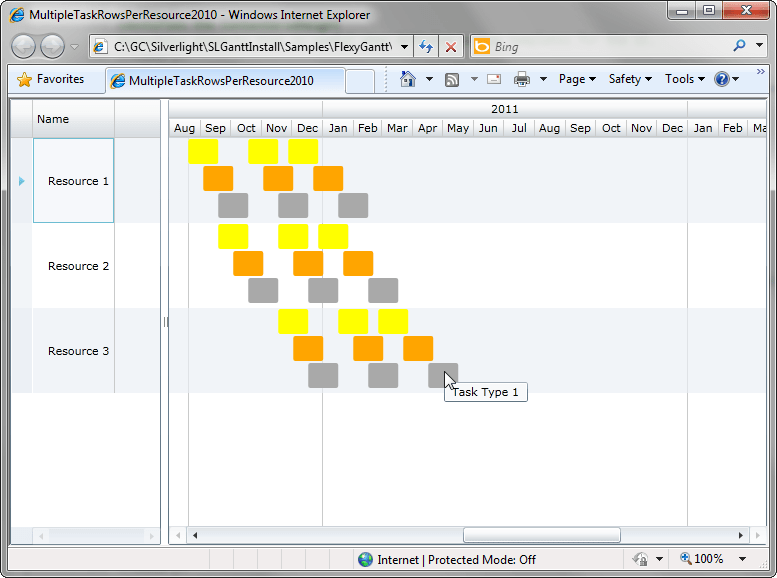Image resolution: width=777 pixels, height=578 pixels.
Task: Click the RSS feeds icon
Action: click(451, 79)
